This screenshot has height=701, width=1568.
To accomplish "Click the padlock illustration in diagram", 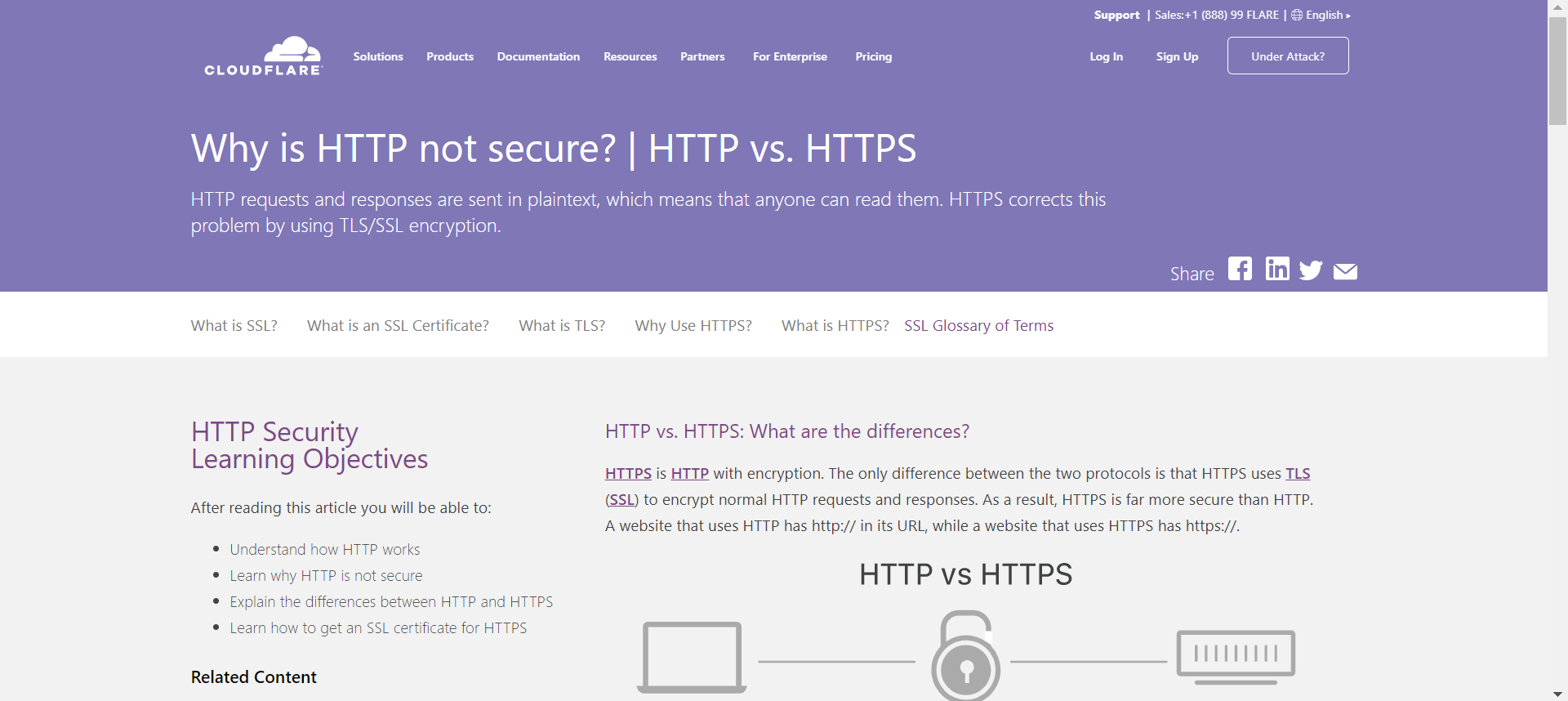I will click(966, 655).
